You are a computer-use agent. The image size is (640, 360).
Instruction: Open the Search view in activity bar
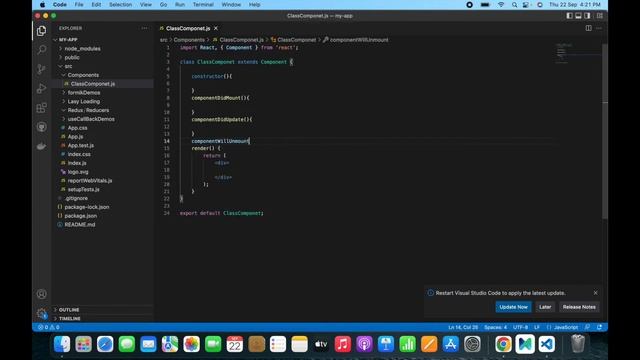point(41,50)
